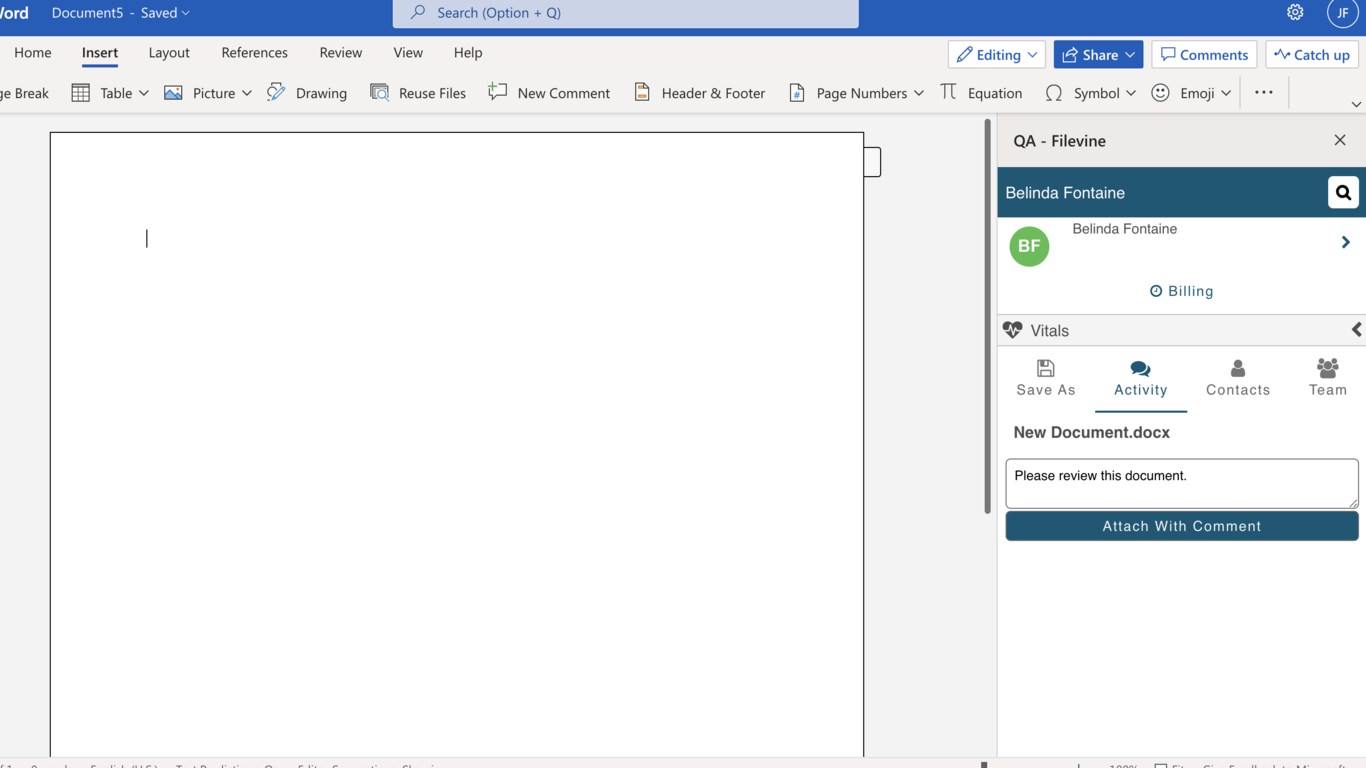Click the New Document.docx file name
1366x768 pixels.
tap(1091, 433)
